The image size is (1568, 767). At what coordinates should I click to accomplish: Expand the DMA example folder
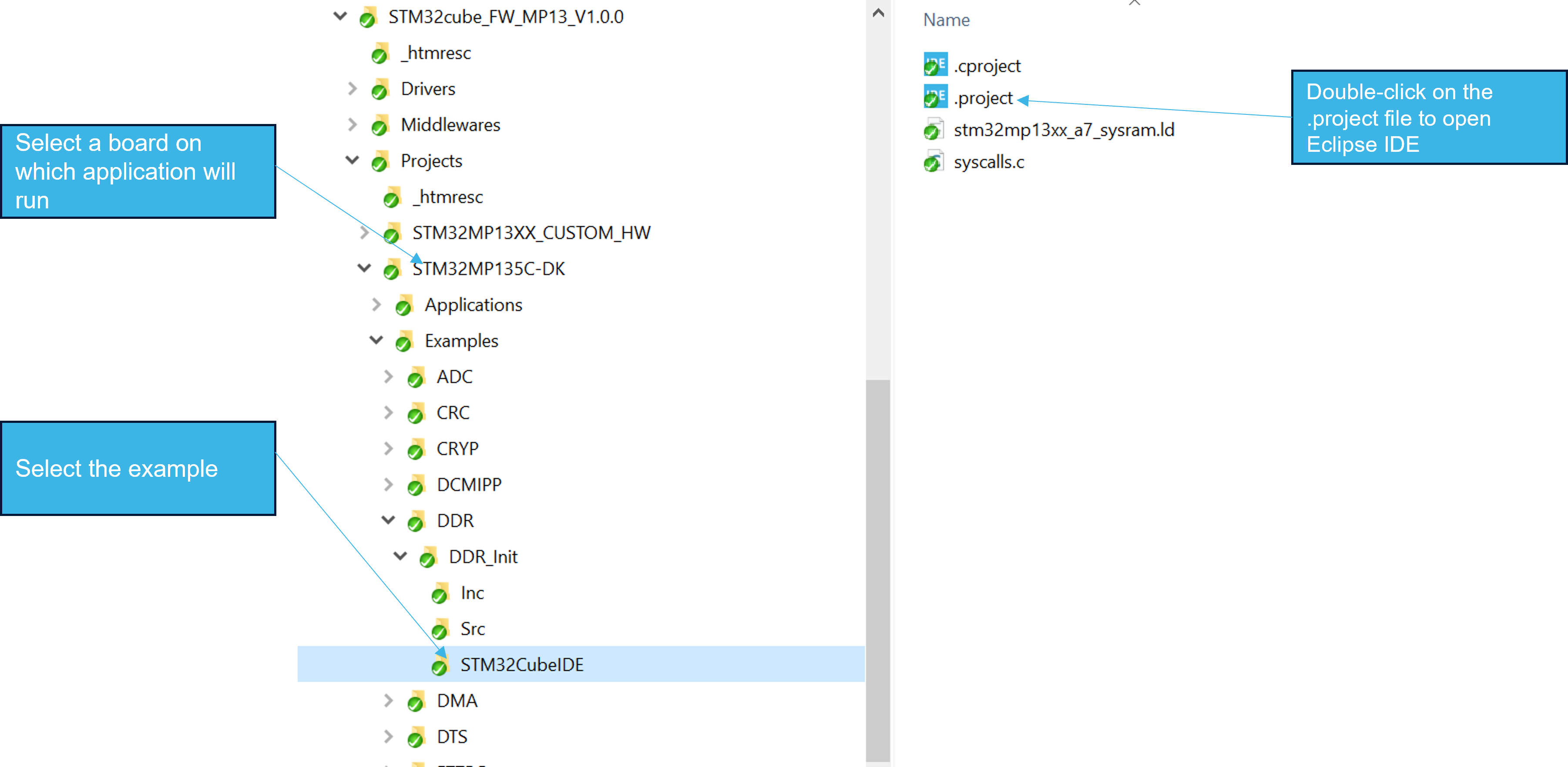point(388,700)
